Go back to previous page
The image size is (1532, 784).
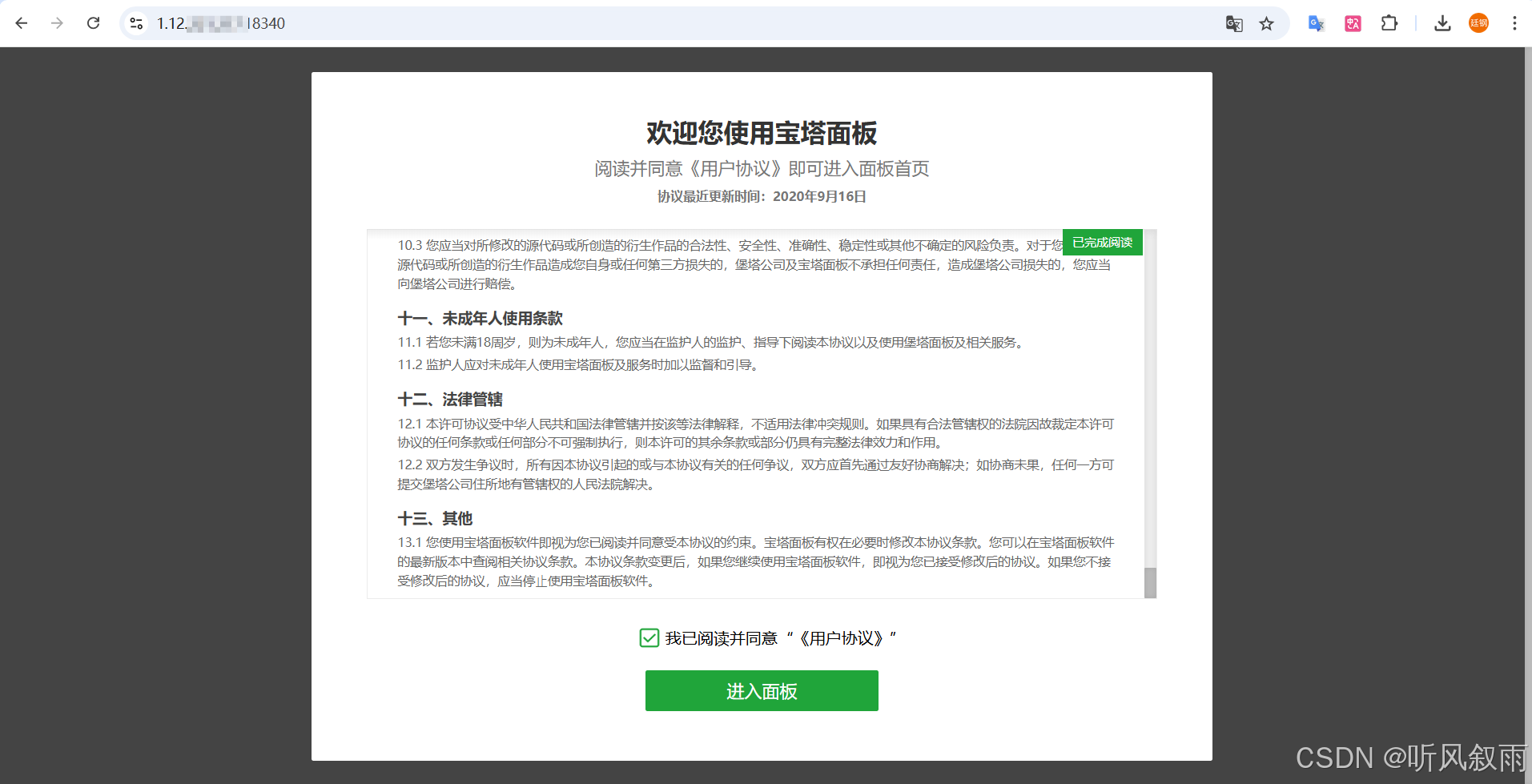click(22, 23)
